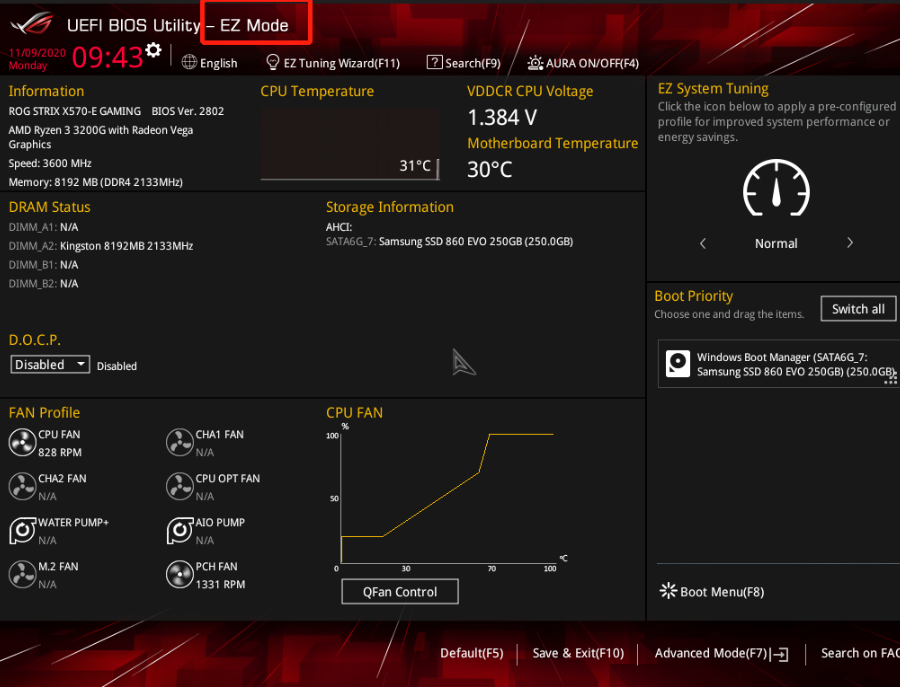Click the Windows Boot Manager disk icon

[677, 364]
